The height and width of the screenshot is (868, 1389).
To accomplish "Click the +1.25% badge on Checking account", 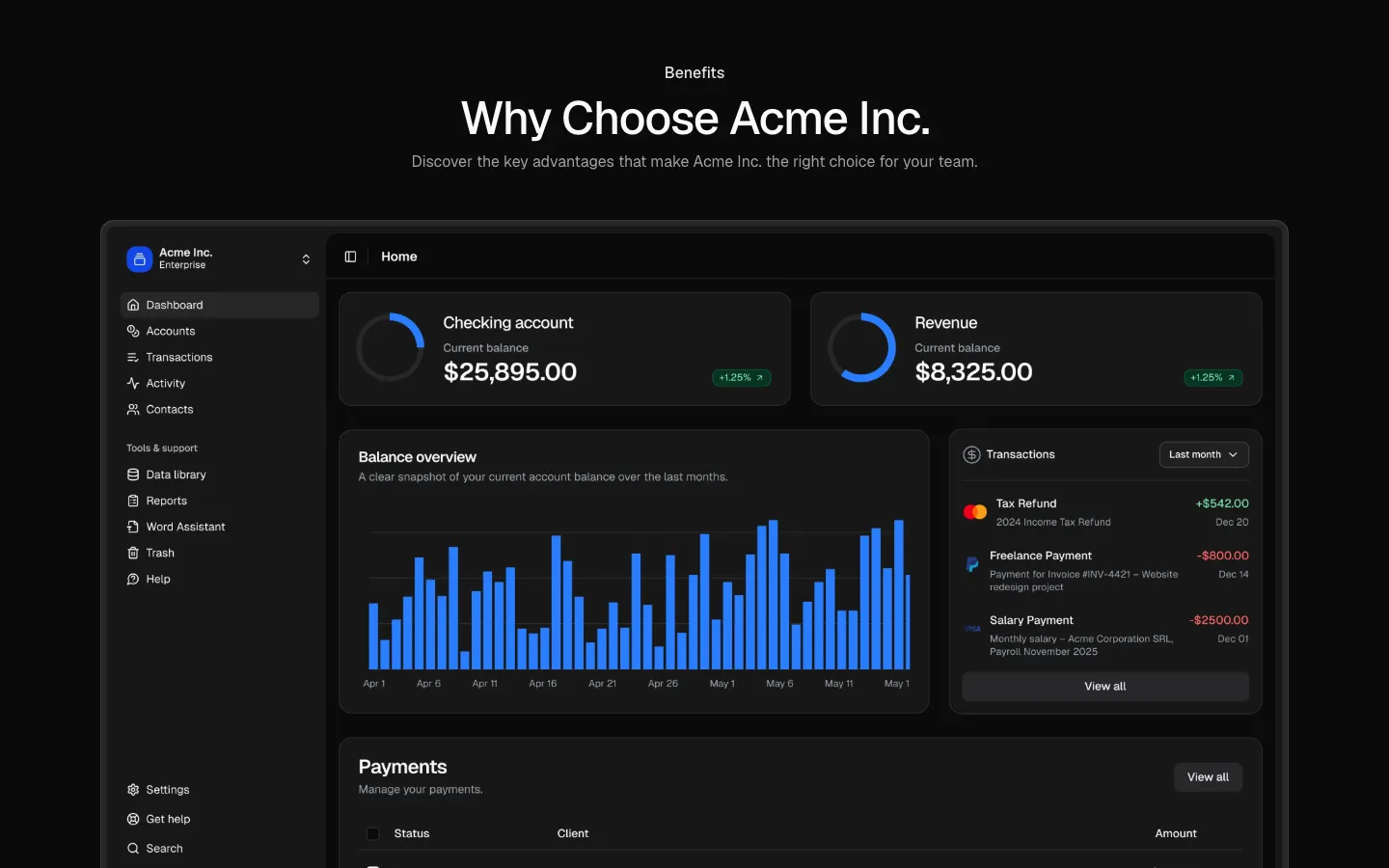I will [742, 378].
